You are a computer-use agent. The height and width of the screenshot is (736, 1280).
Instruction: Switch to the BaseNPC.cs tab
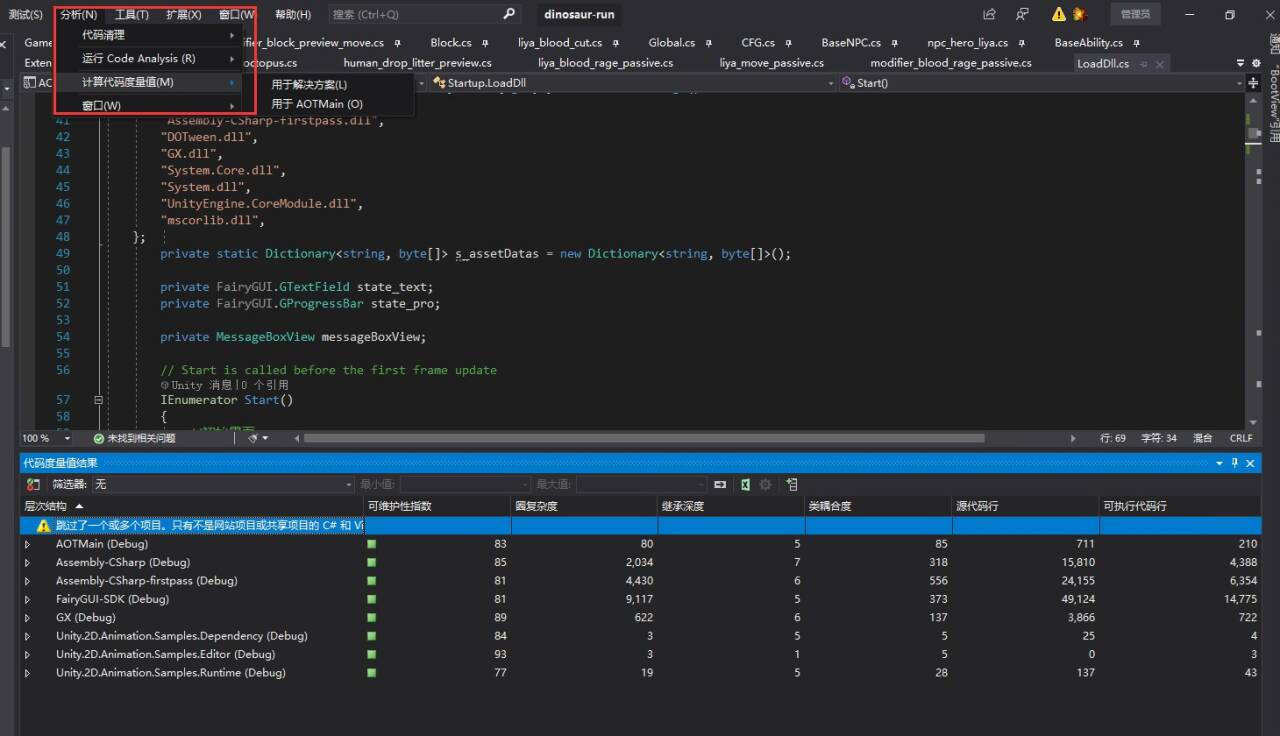[x=851, y=43]
